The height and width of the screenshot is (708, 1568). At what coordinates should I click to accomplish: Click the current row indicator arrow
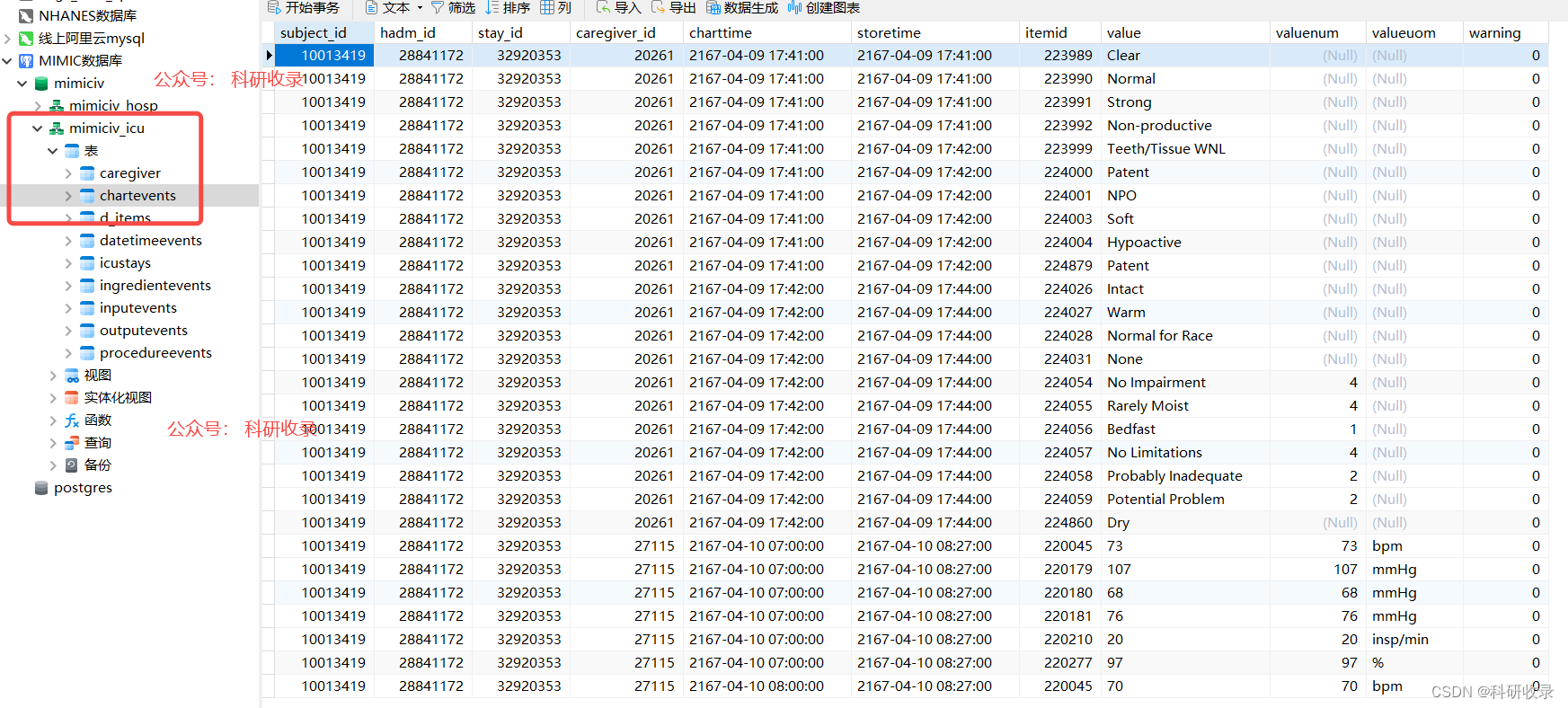pyautogui.click(x=269, y=56)
